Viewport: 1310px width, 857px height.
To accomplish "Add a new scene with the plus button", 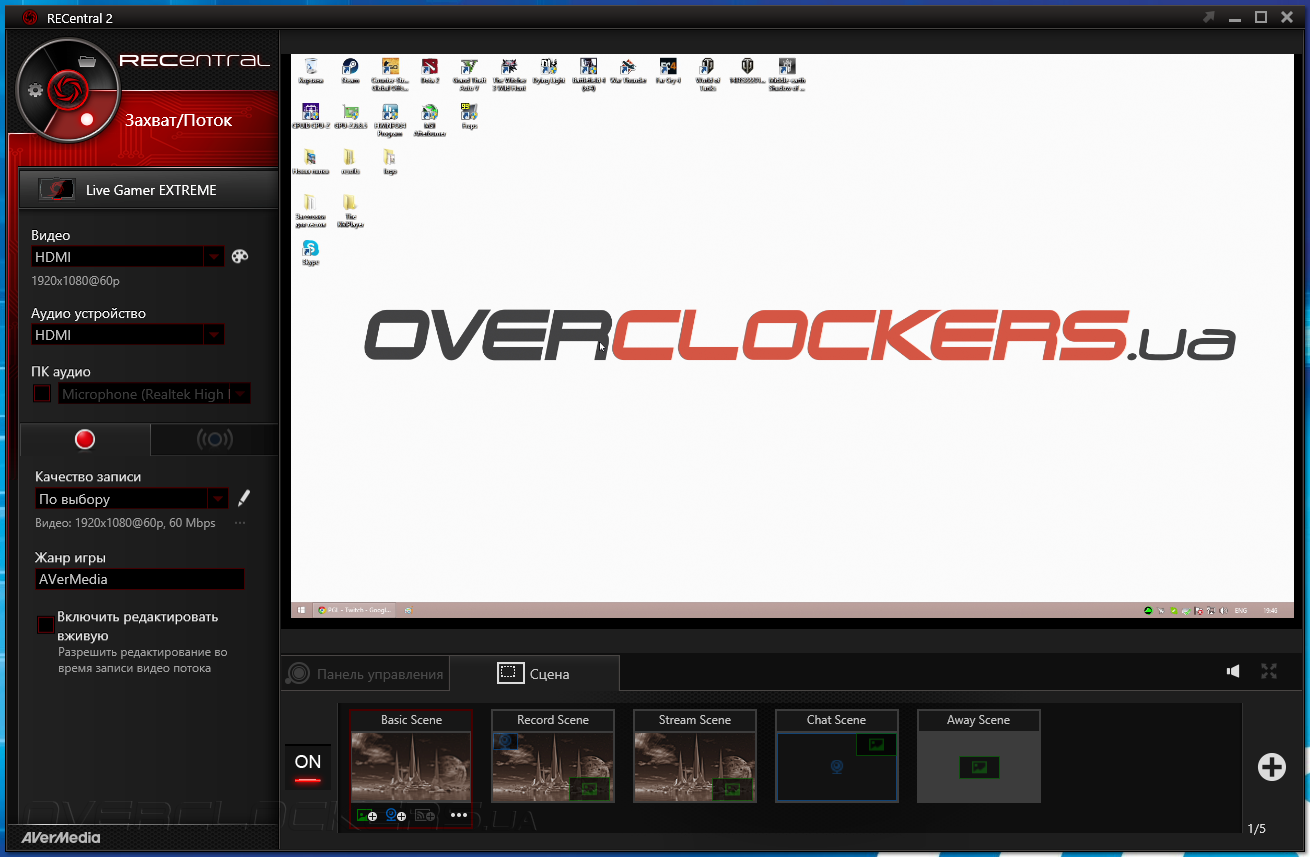I will coord(1271,767).
